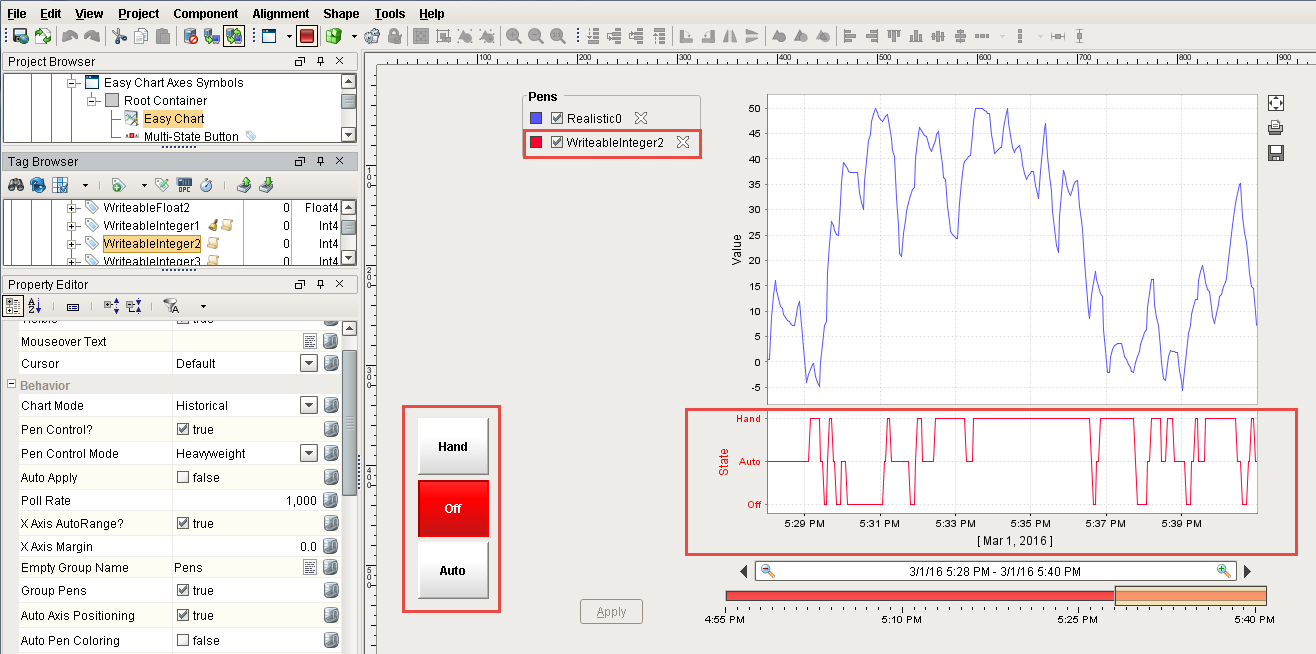This screenshot has height=654, width=1316.
Task: Click the OPC browser icon
Action: click(x=184, y=185)
